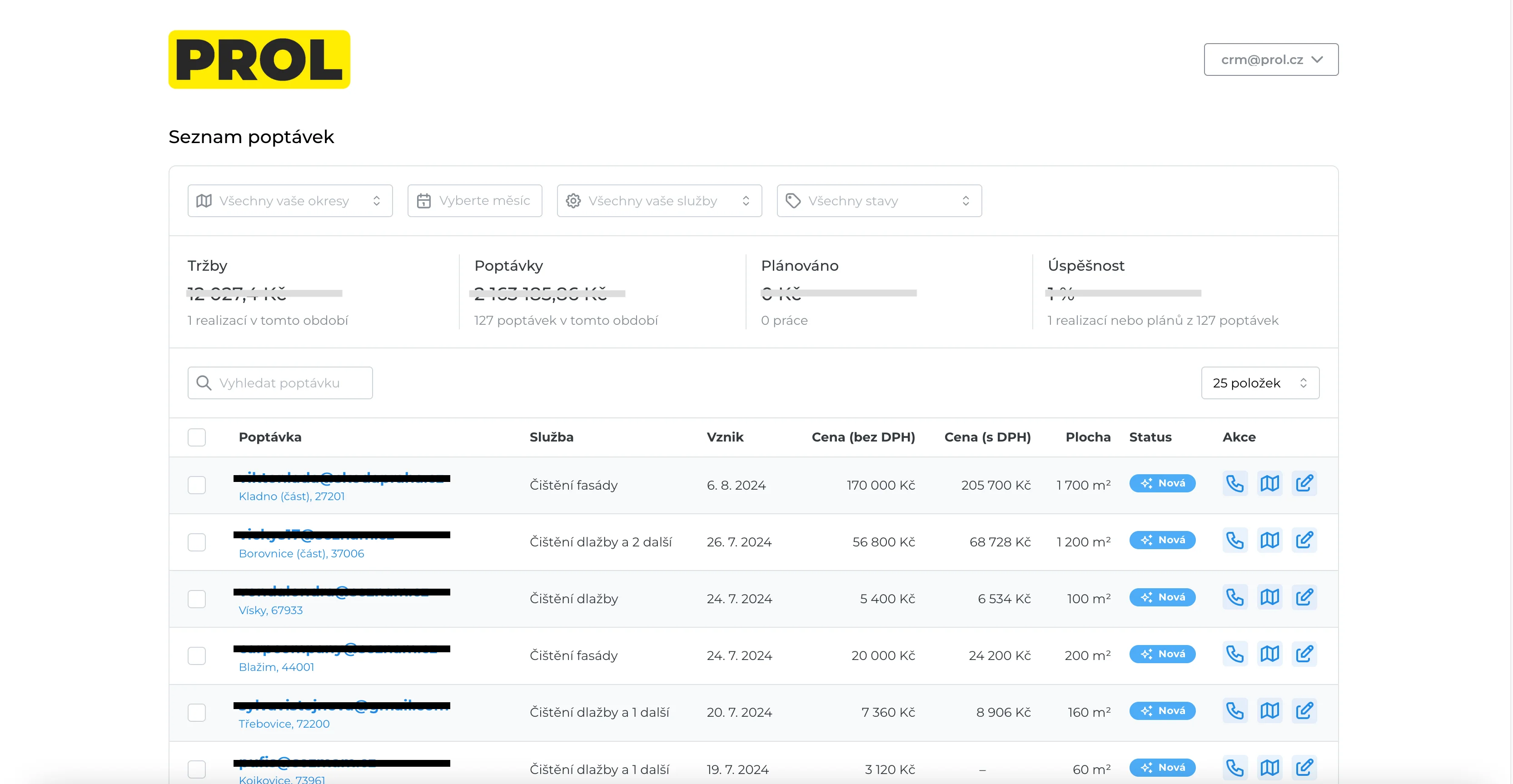Open the "Všechny stavy" status filter

pyautogui.click(x=879, y=201)
